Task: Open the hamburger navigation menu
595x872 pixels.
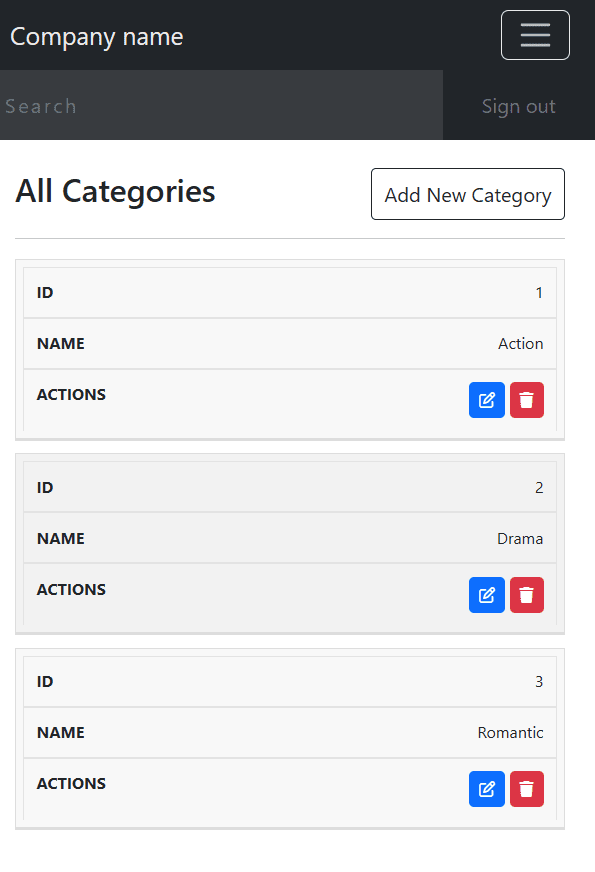Action: pos(535,35)
